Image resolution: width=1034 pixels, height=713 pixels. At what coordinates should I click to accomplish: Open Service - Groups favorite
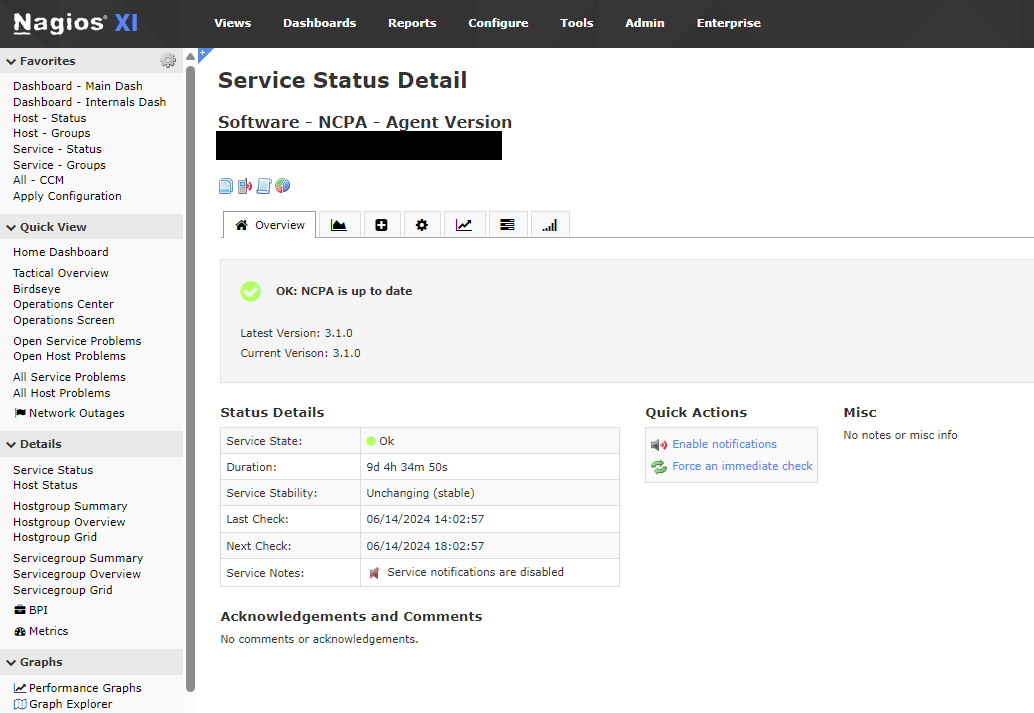point(59,165)
